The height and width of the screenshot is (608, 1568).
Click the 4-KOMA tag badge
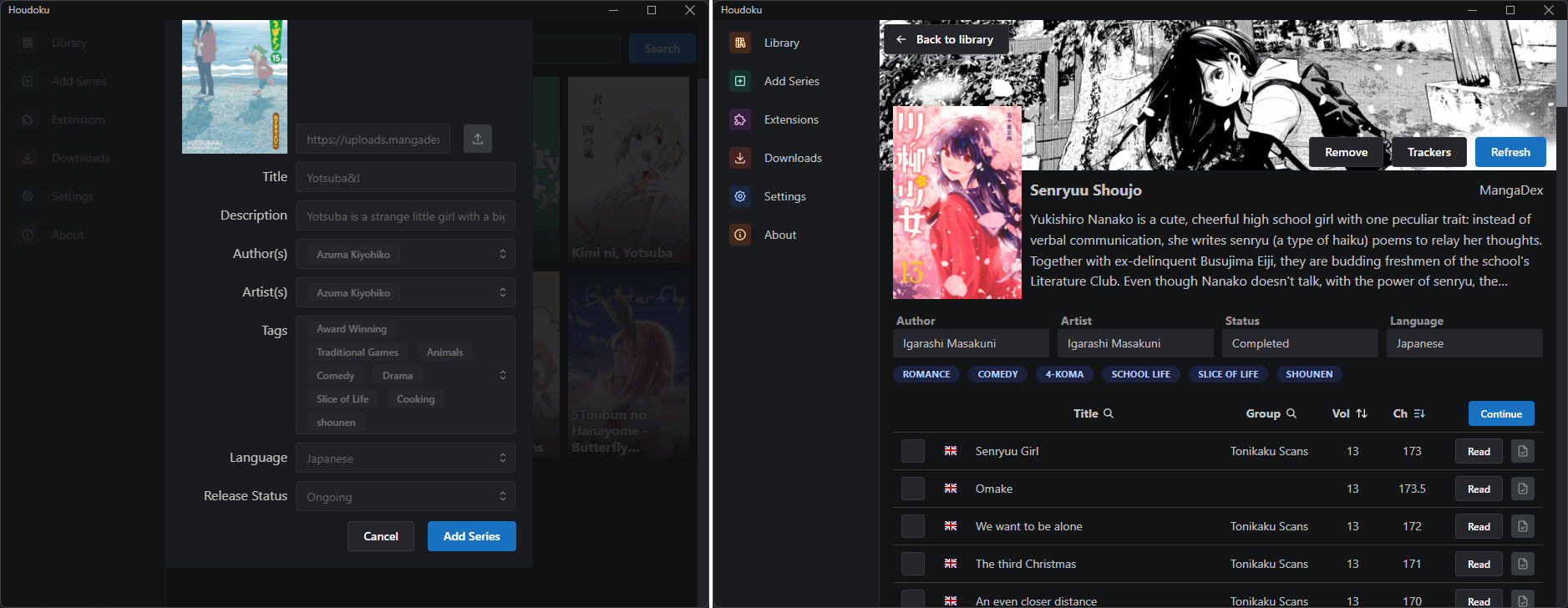click(x=1064, y=374)
